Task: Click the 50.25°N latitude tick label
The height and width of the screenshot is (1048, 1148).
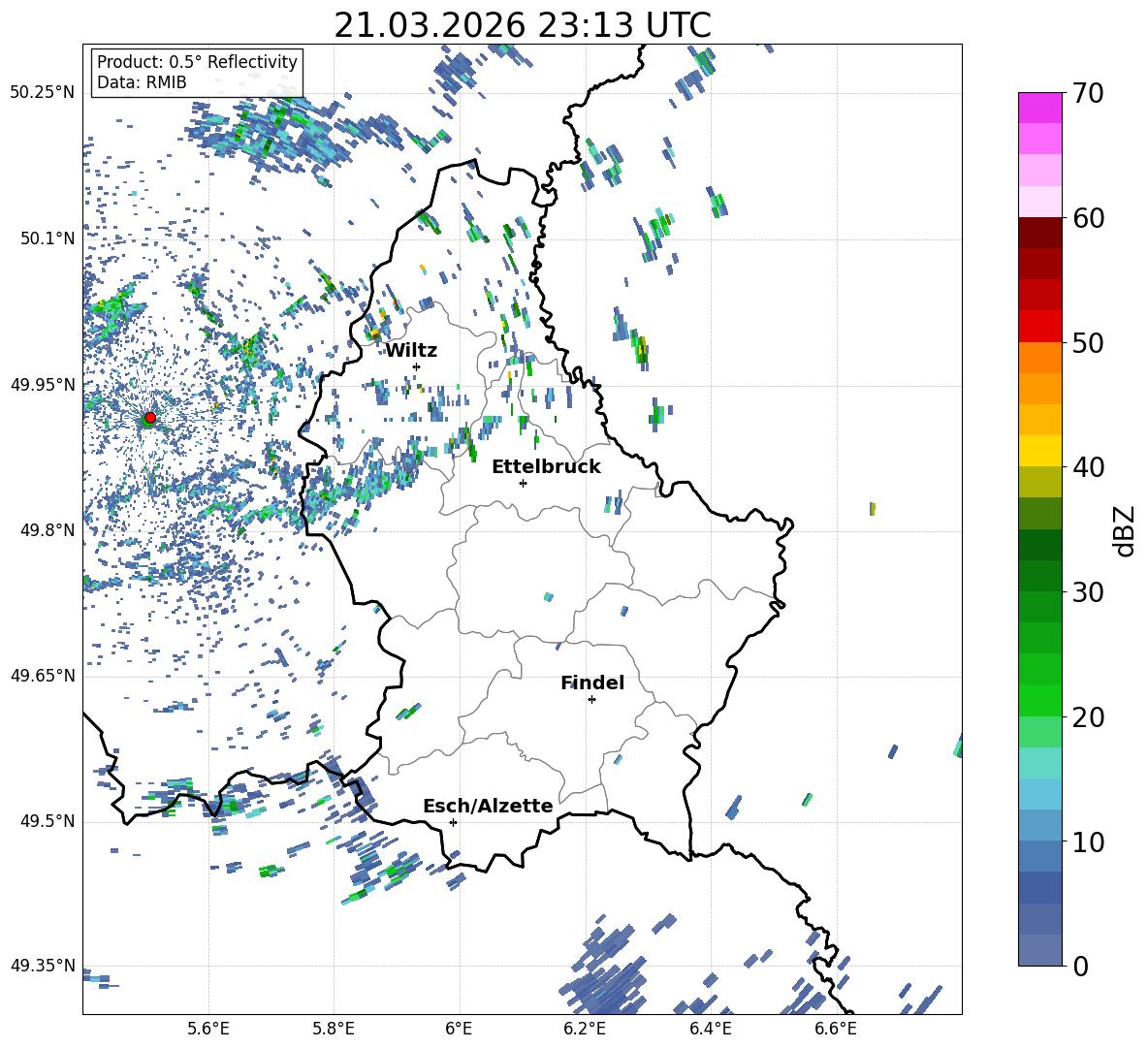Action: tap(42, 92)
